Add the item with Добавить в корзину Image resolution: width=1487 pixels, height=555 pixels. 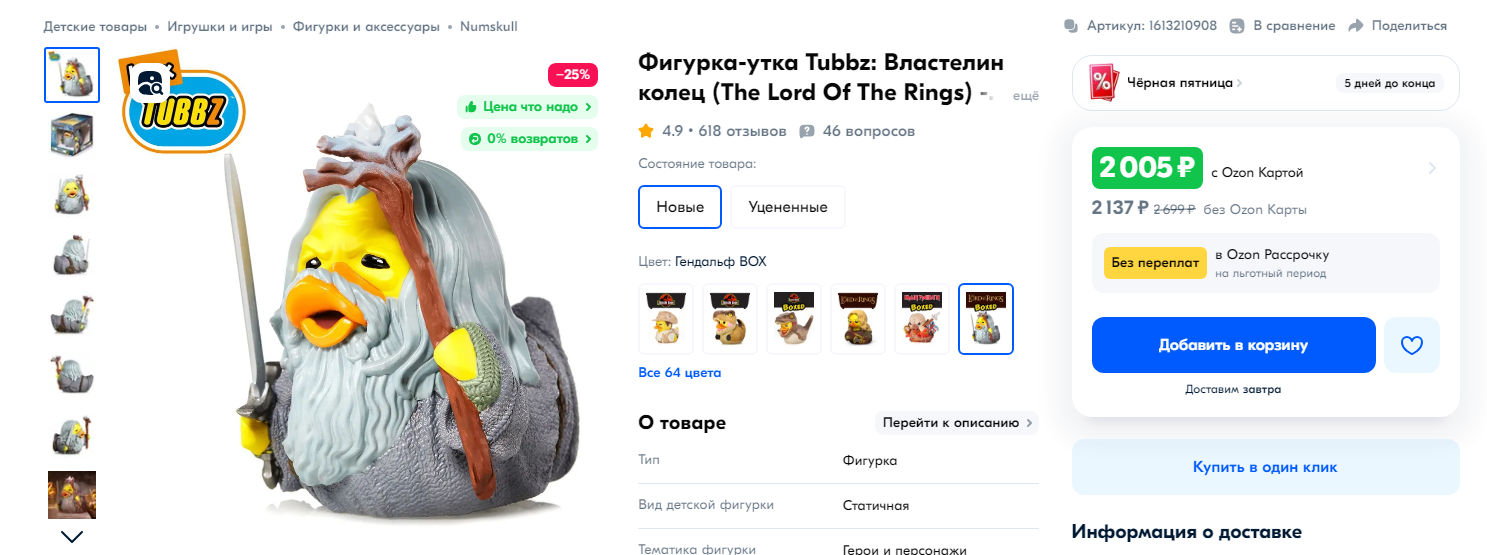point(1234,345)
